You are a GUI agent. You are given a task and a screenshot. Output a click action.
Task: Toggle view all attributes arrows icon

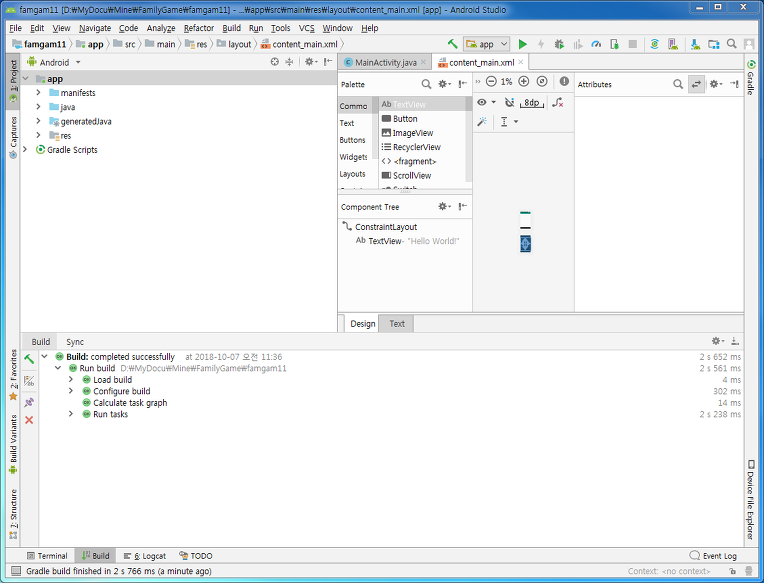[696, 84]
